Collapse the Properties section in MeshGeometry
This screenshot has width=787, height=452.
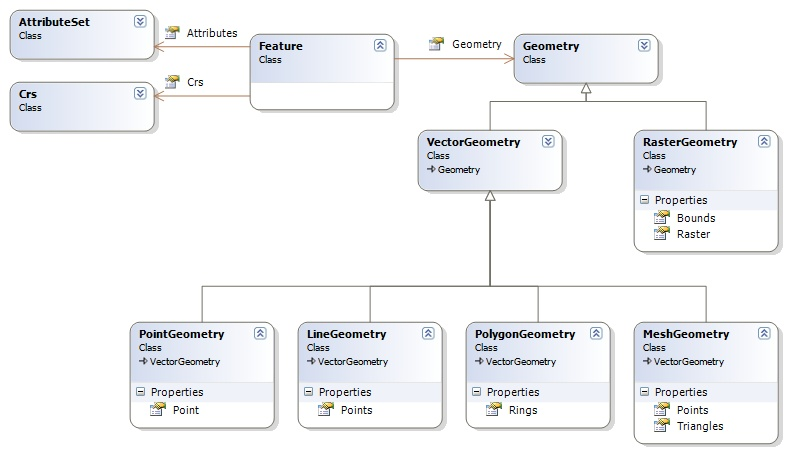(644, 392)
